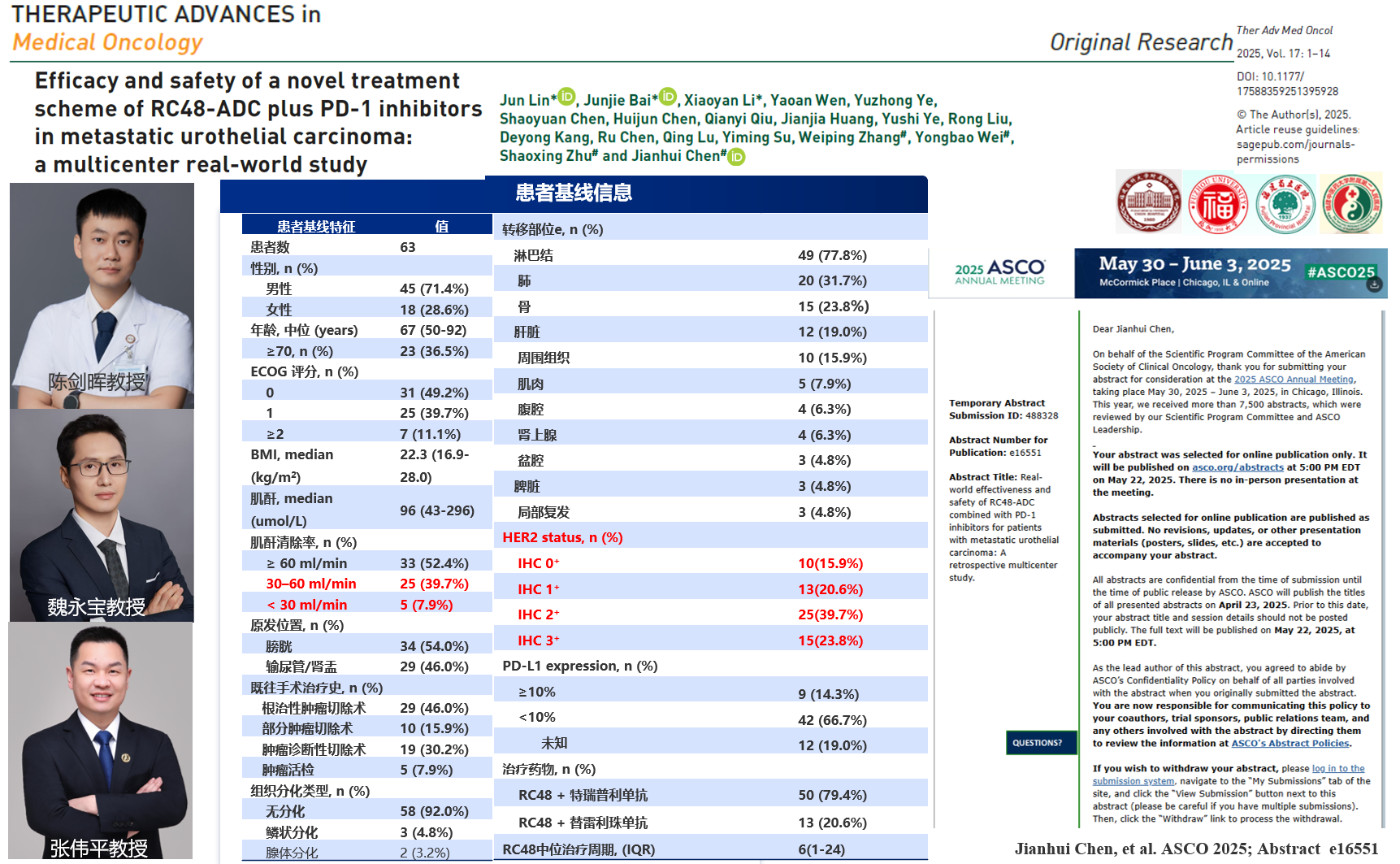Click the Fujian University red logo
This screenshot has width=1400, height=864.
pos(1217,203)
